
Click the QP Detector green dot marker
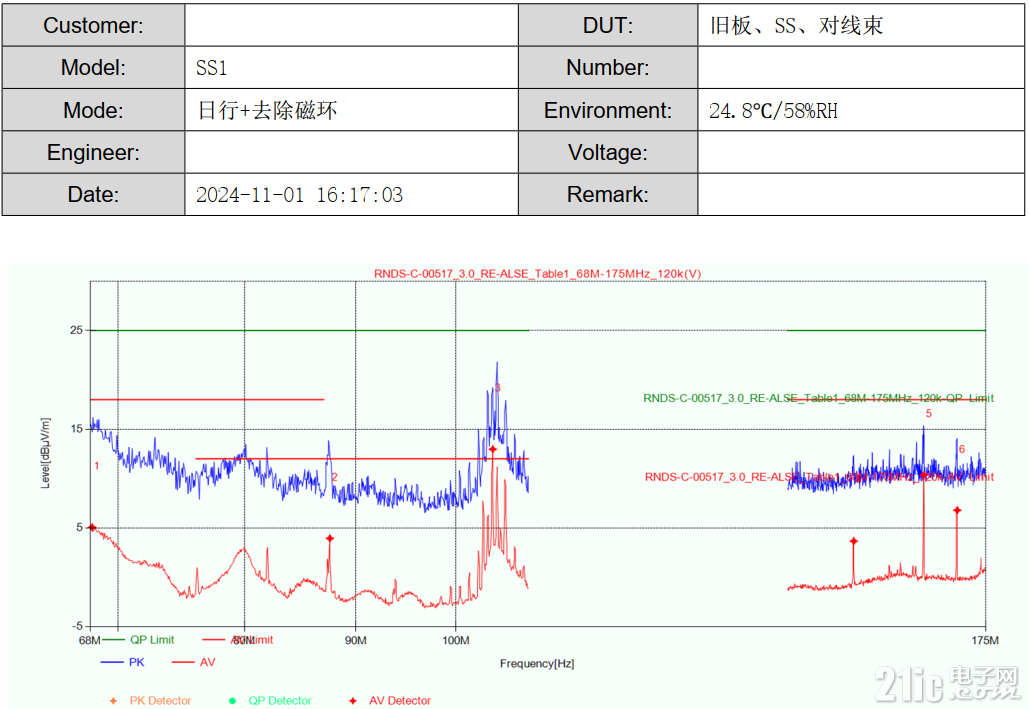[232, 701]
